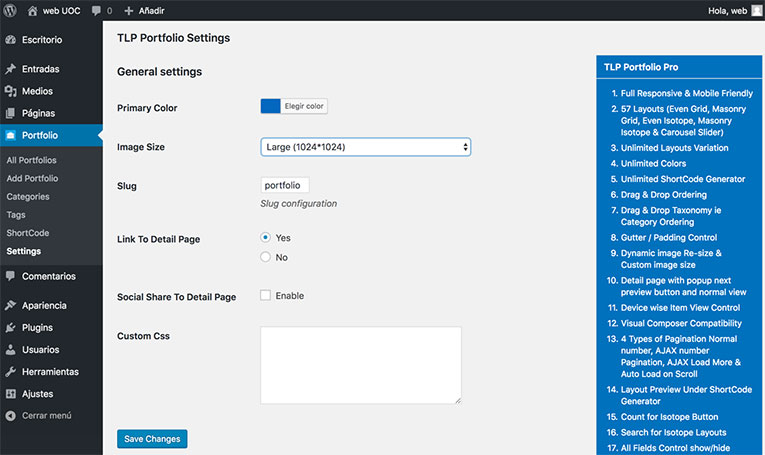Open the Image Size dropdown
The height and width of the screenshot is (455, 765).
pyautogui.click(x=365, y=147)
